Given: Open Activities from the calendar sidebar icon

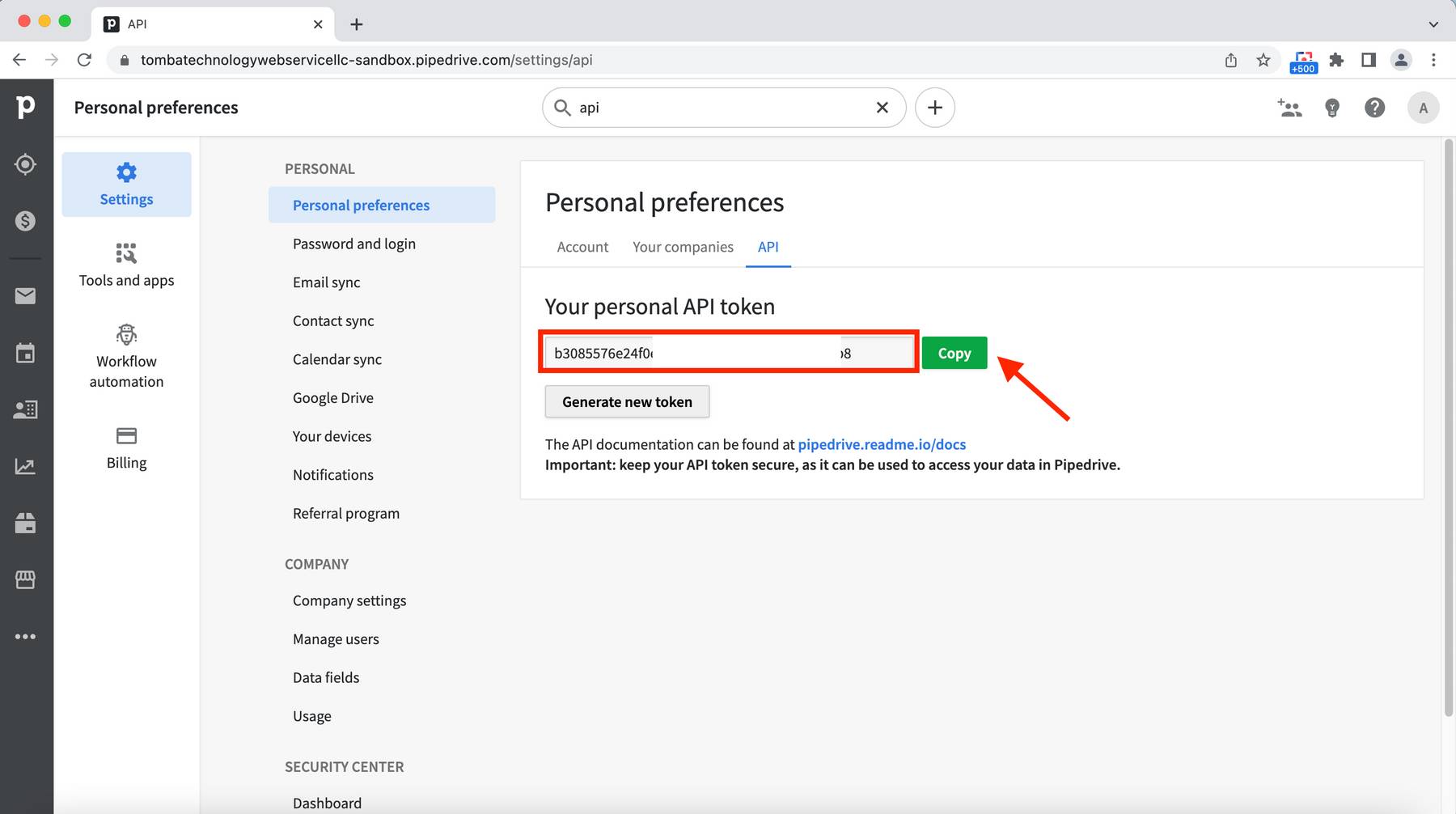Looking at the screenshot, I should pyautogui.click(x=25, y=353).
